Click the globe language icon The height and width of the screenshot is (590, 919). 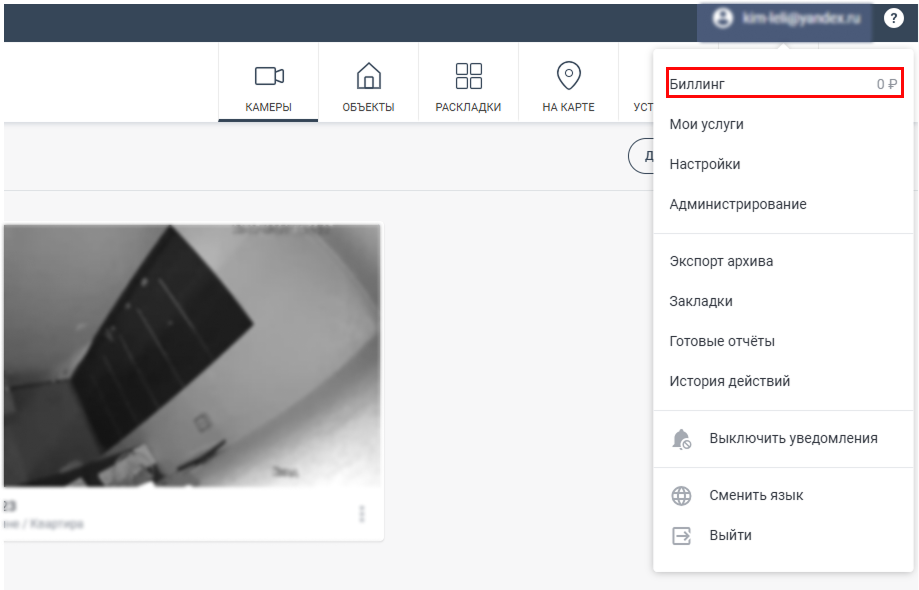681,496
